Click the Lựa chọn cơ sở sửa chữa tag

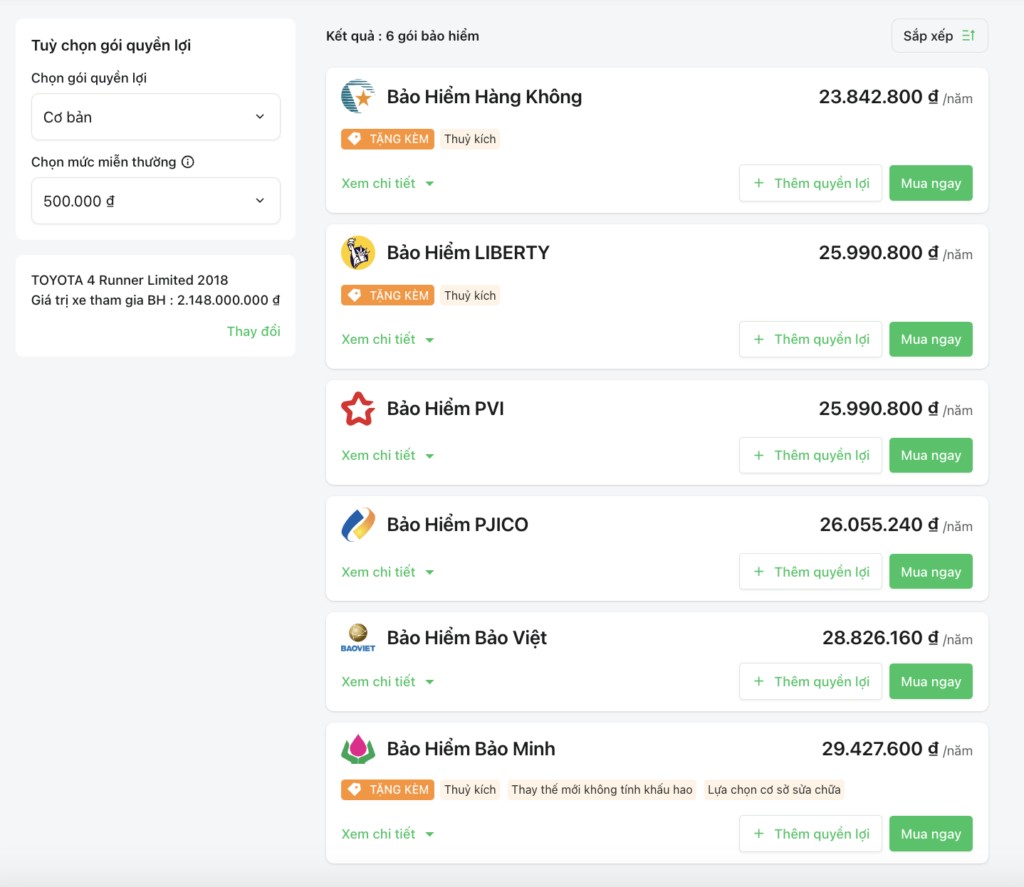click(774, 790)
